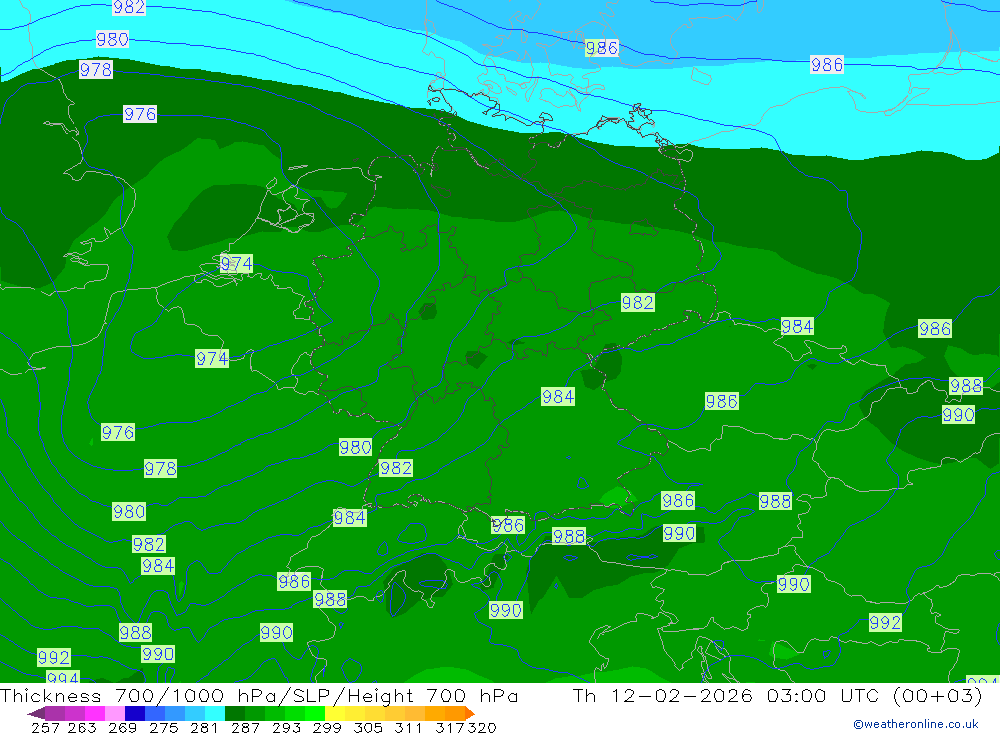
Task: Click the 992 label at lower right
Action: coord(885,623)
